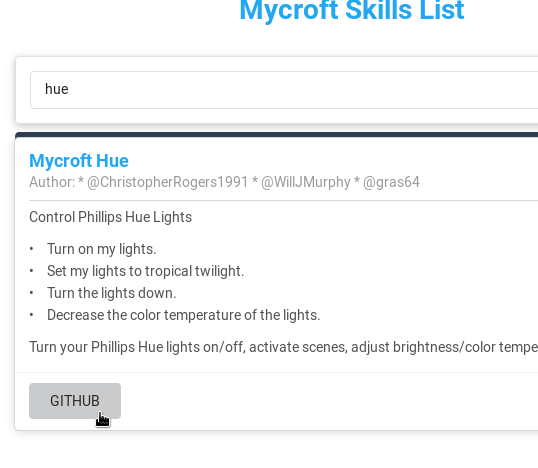Select the @gras64 author name
The image size is (538, 468).
pos(391,182)
